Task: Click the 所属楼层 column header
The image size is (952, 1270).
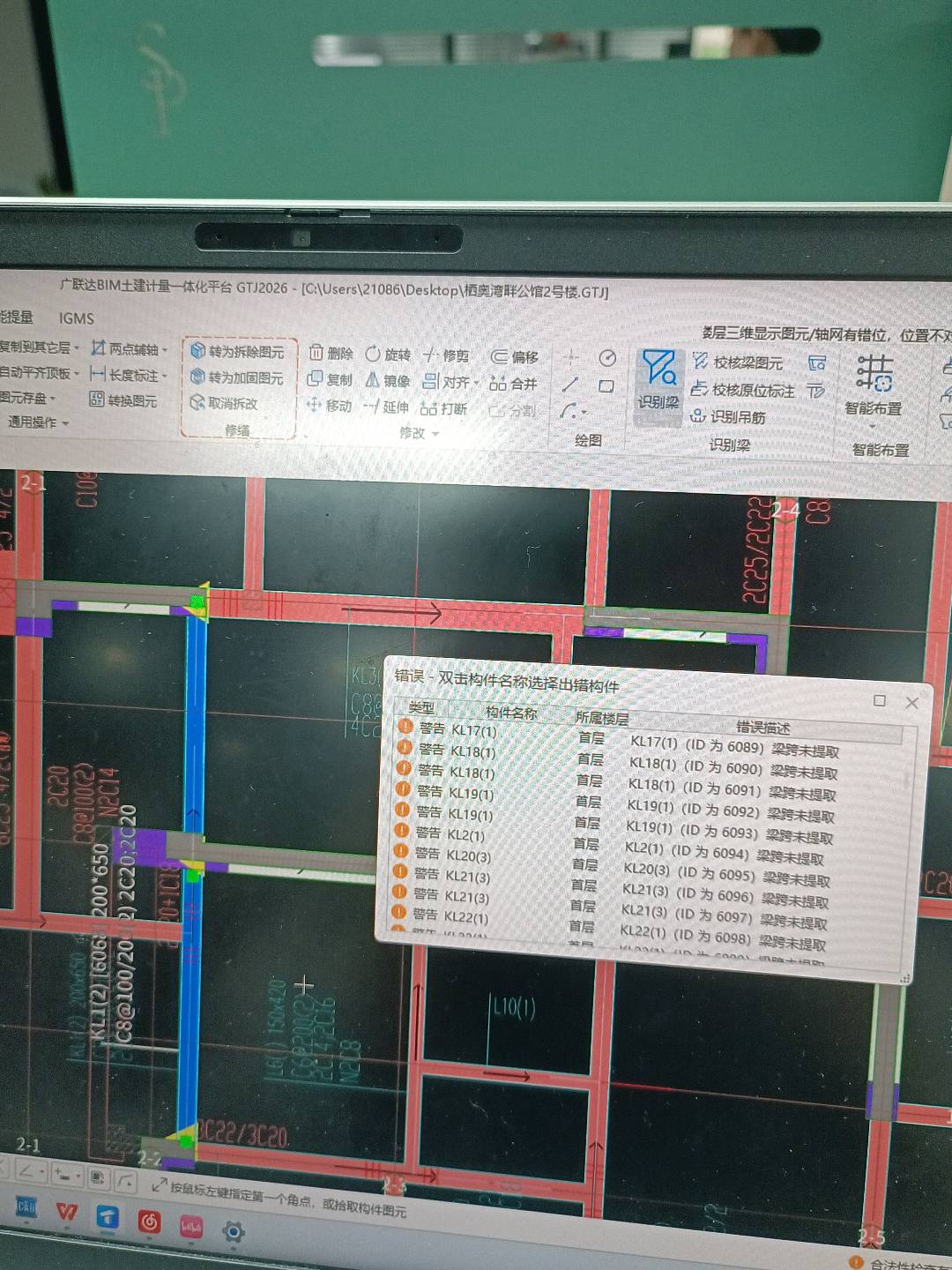Action: tap(602, 718)
